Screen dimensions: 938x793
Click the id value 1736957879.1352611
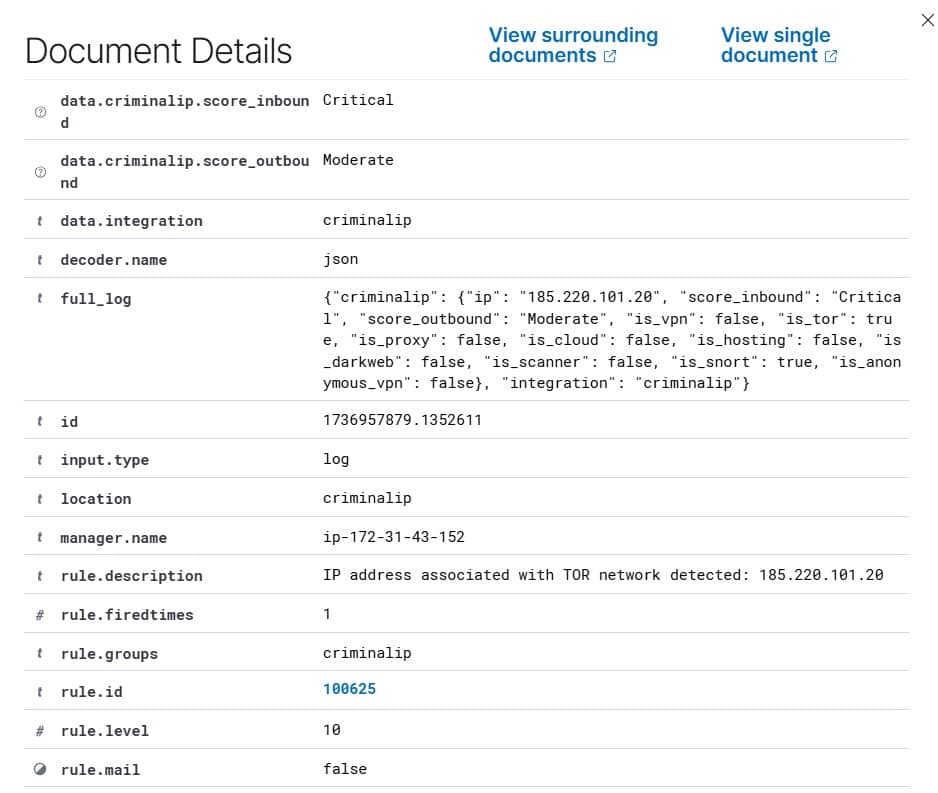point(402,420)
